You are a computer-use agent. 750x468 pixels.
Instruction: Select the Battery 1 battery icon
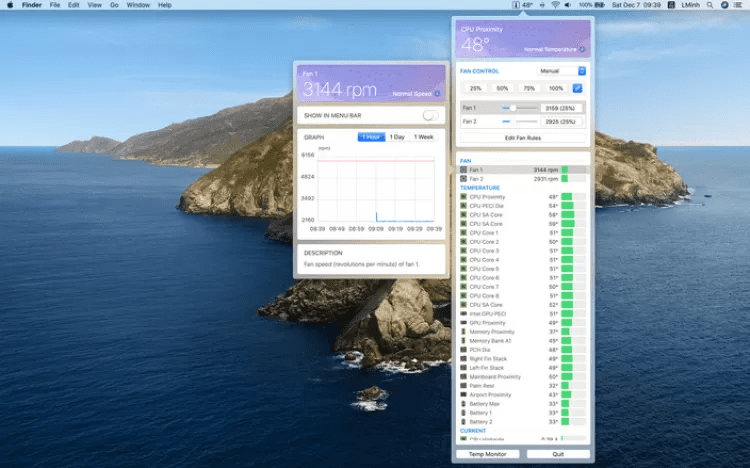tap(463, 412)
